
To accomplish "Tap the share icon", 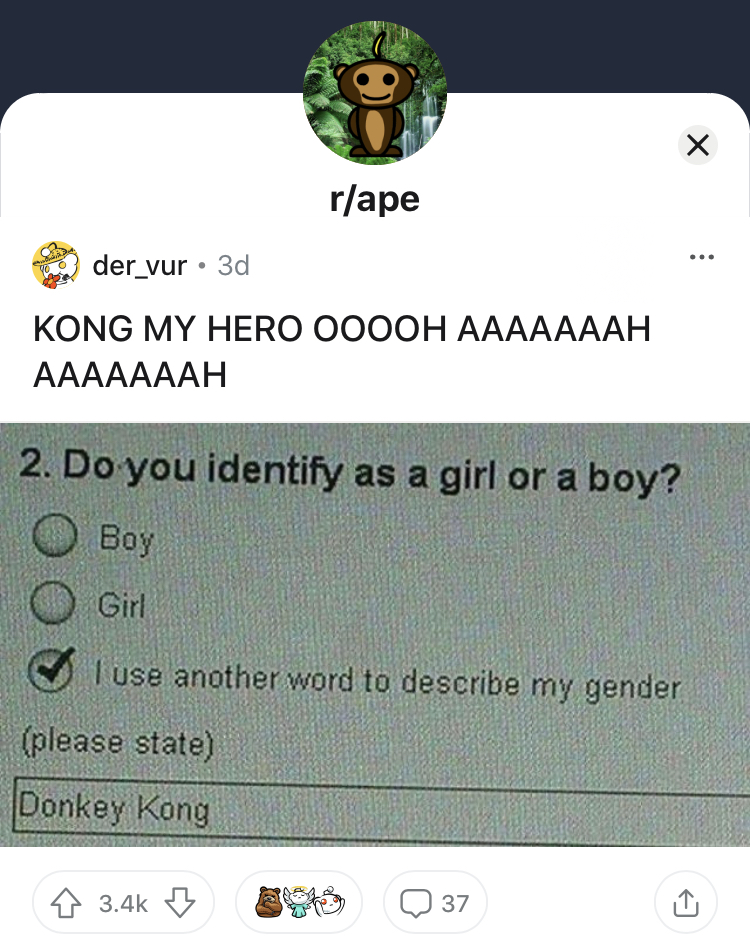I will (x=686, y=903).
